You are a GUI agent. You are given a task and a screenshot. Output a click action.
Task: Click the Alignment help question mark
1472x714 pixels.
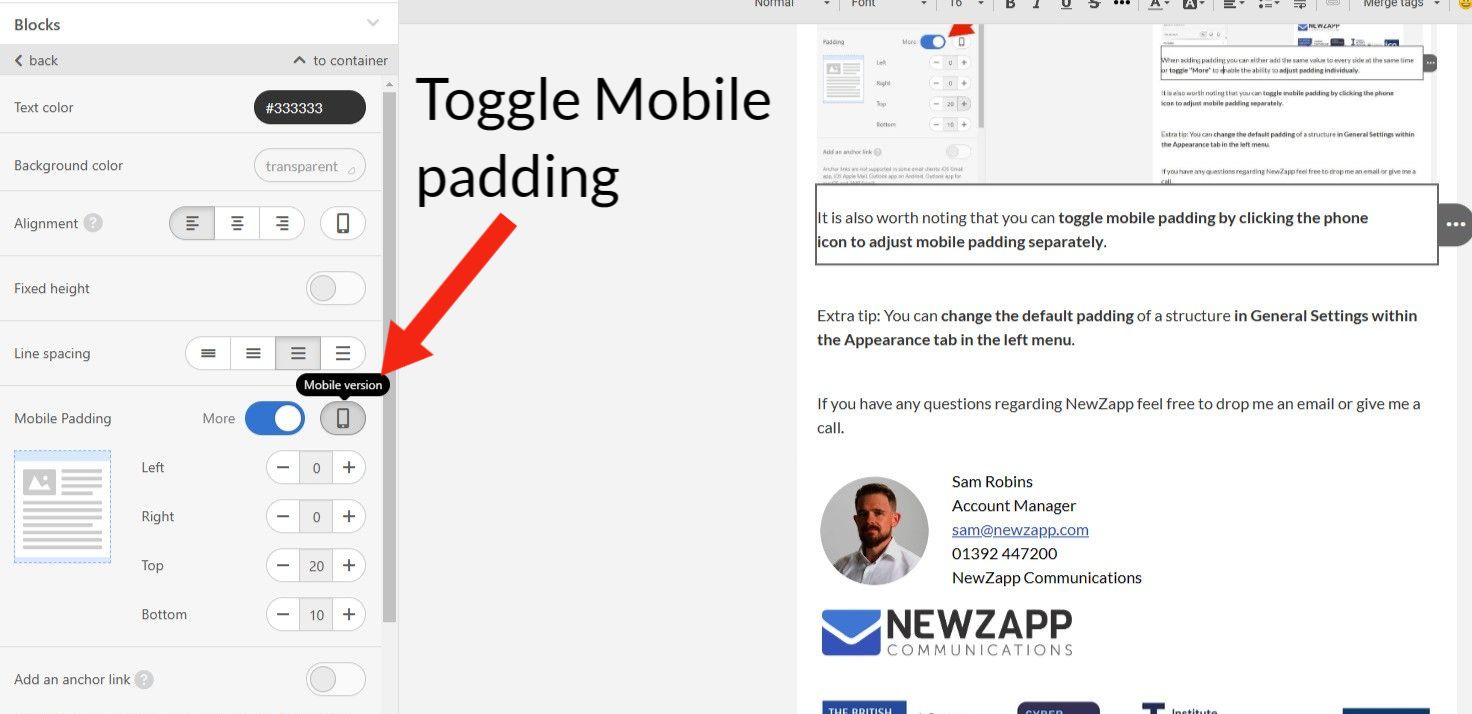[93, 223]
